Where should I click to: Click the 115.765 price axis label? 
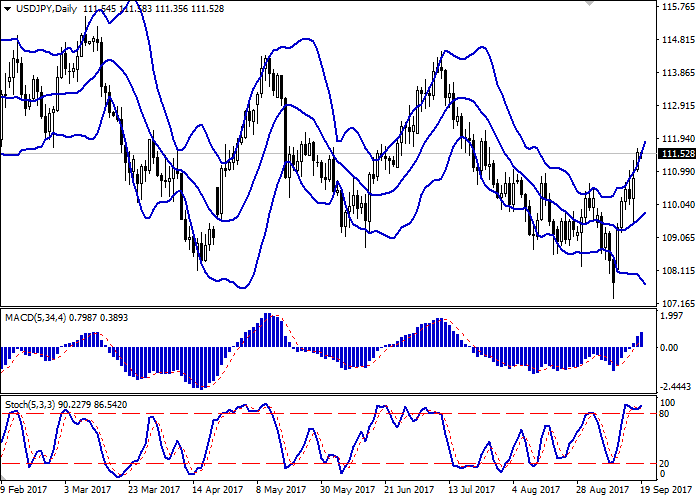678,7
